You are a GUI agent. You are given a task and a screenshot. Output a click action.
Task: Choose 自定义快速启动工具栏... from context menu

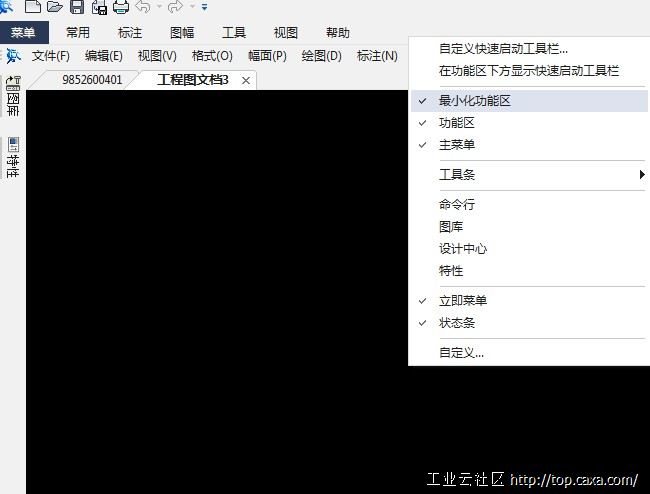pos(529,49)
